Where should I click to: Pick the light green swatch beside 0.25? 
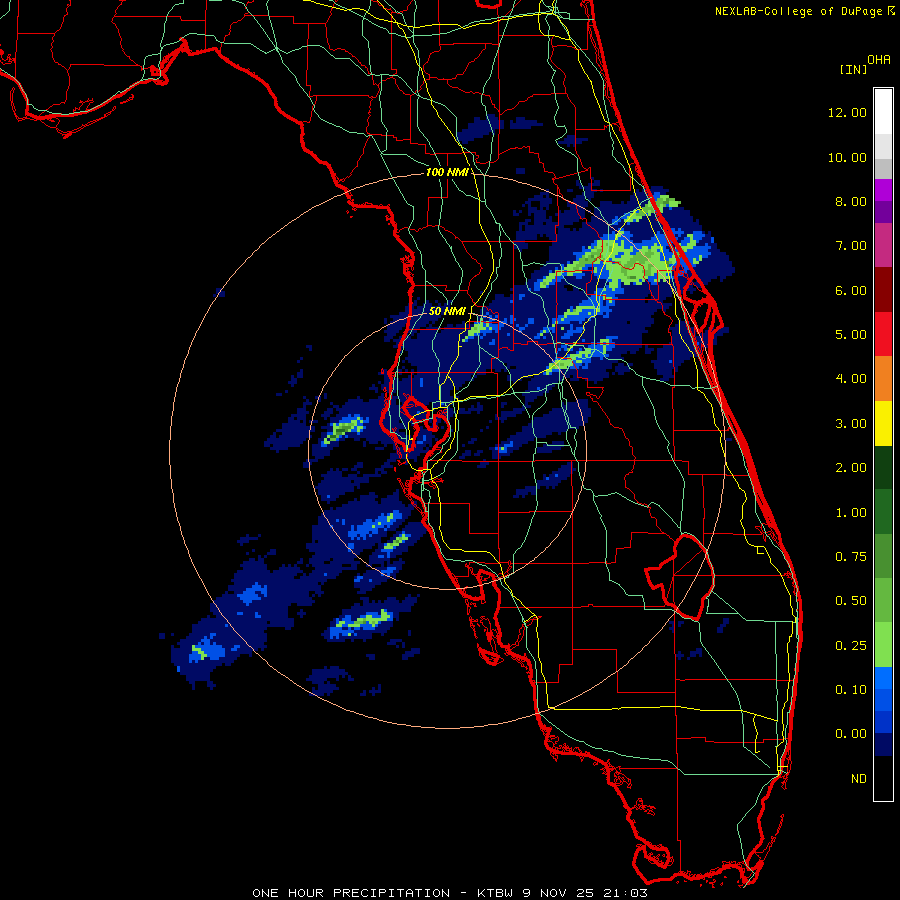(x=883, y=645)
